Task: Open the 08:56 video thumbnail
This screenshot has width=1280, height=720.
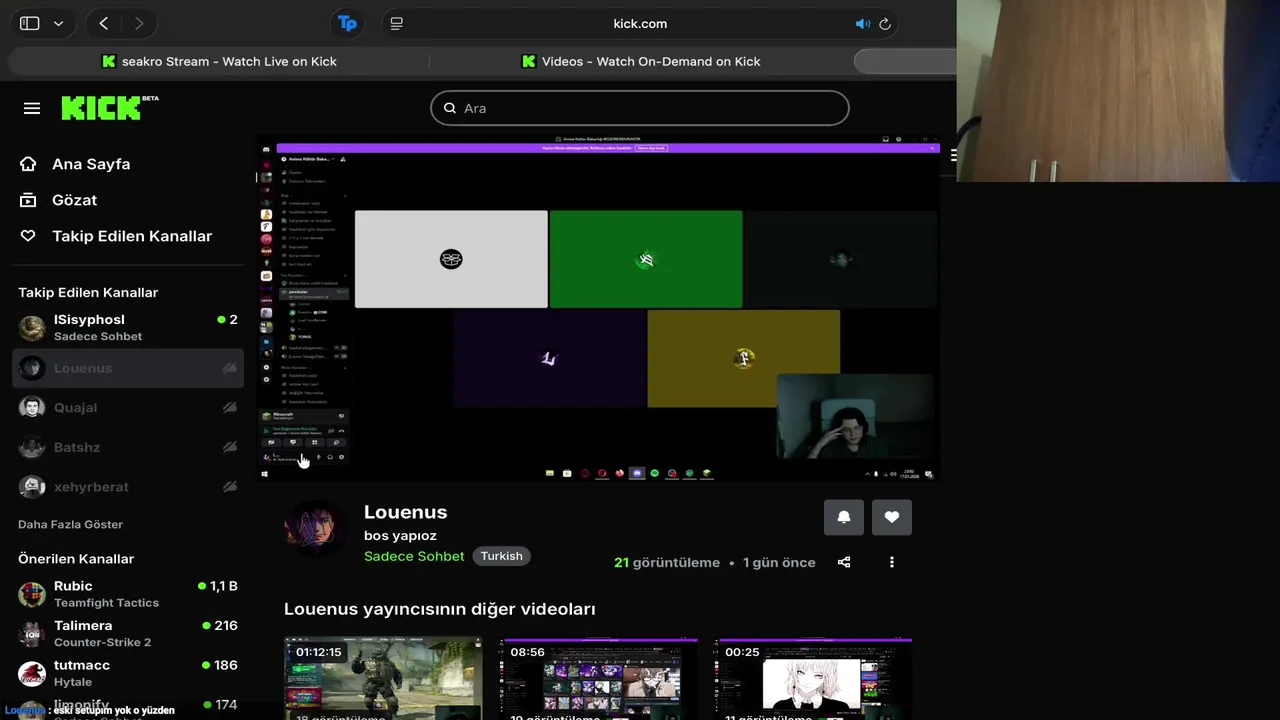Action: point(598,678)
